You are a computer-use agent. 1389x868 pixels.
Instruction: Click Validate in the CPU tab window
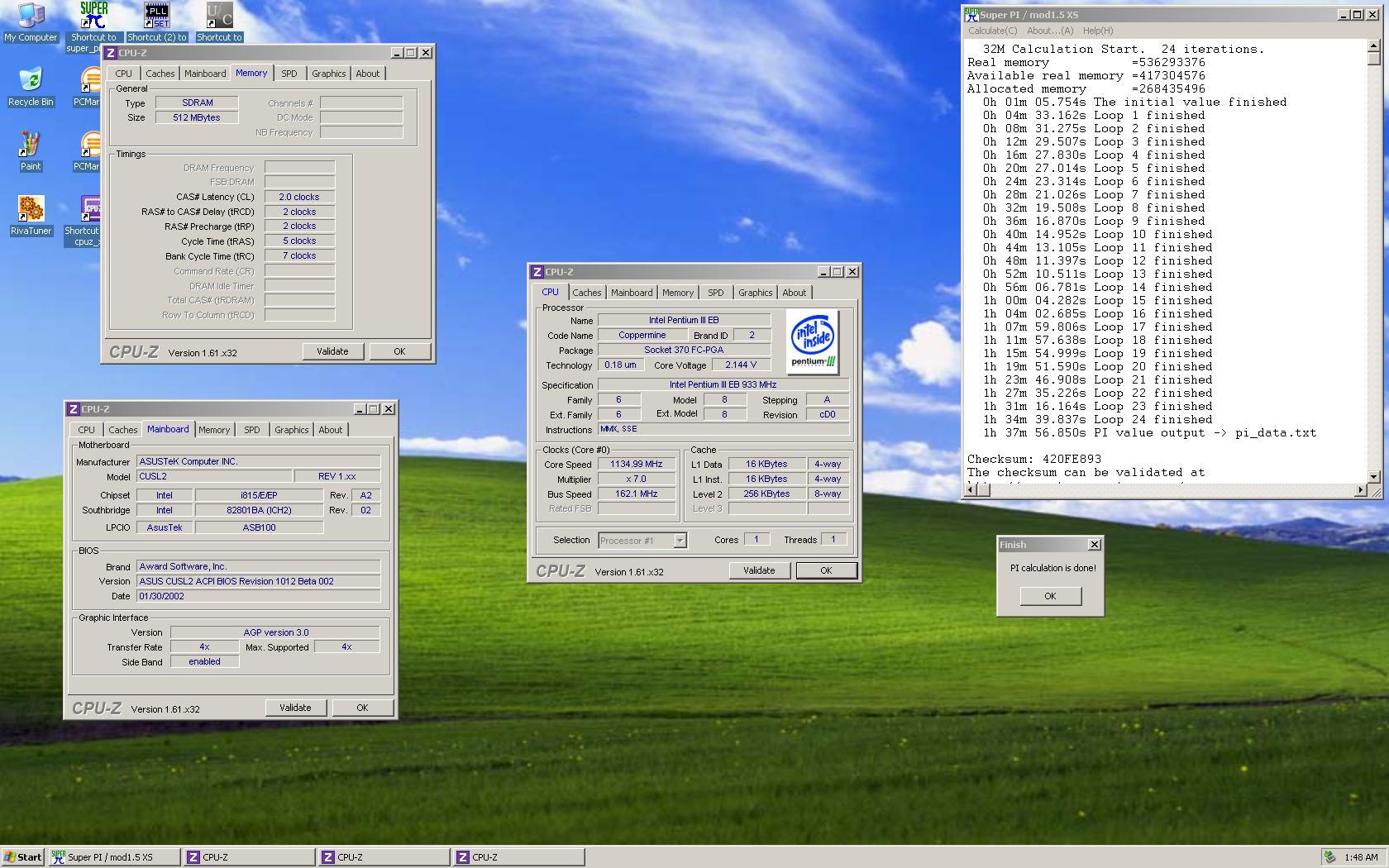(759, 570)
